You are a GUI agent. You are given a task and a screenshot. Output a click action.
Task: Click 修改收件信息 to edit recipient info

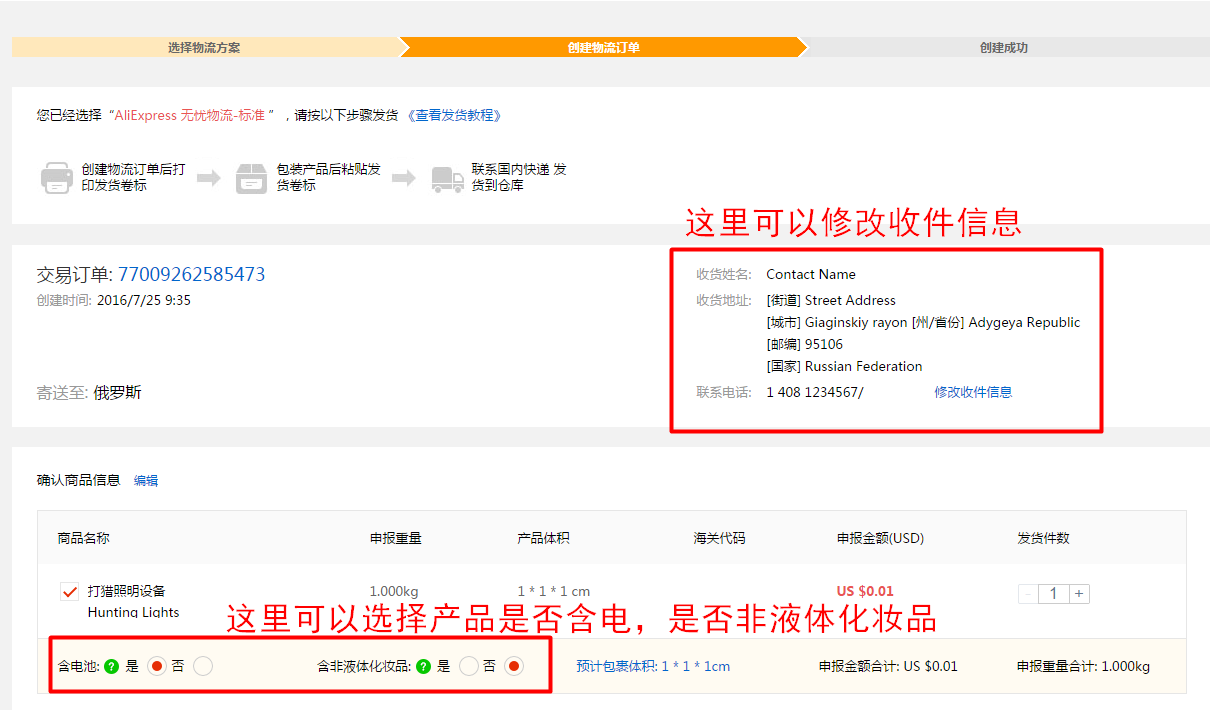972,392
